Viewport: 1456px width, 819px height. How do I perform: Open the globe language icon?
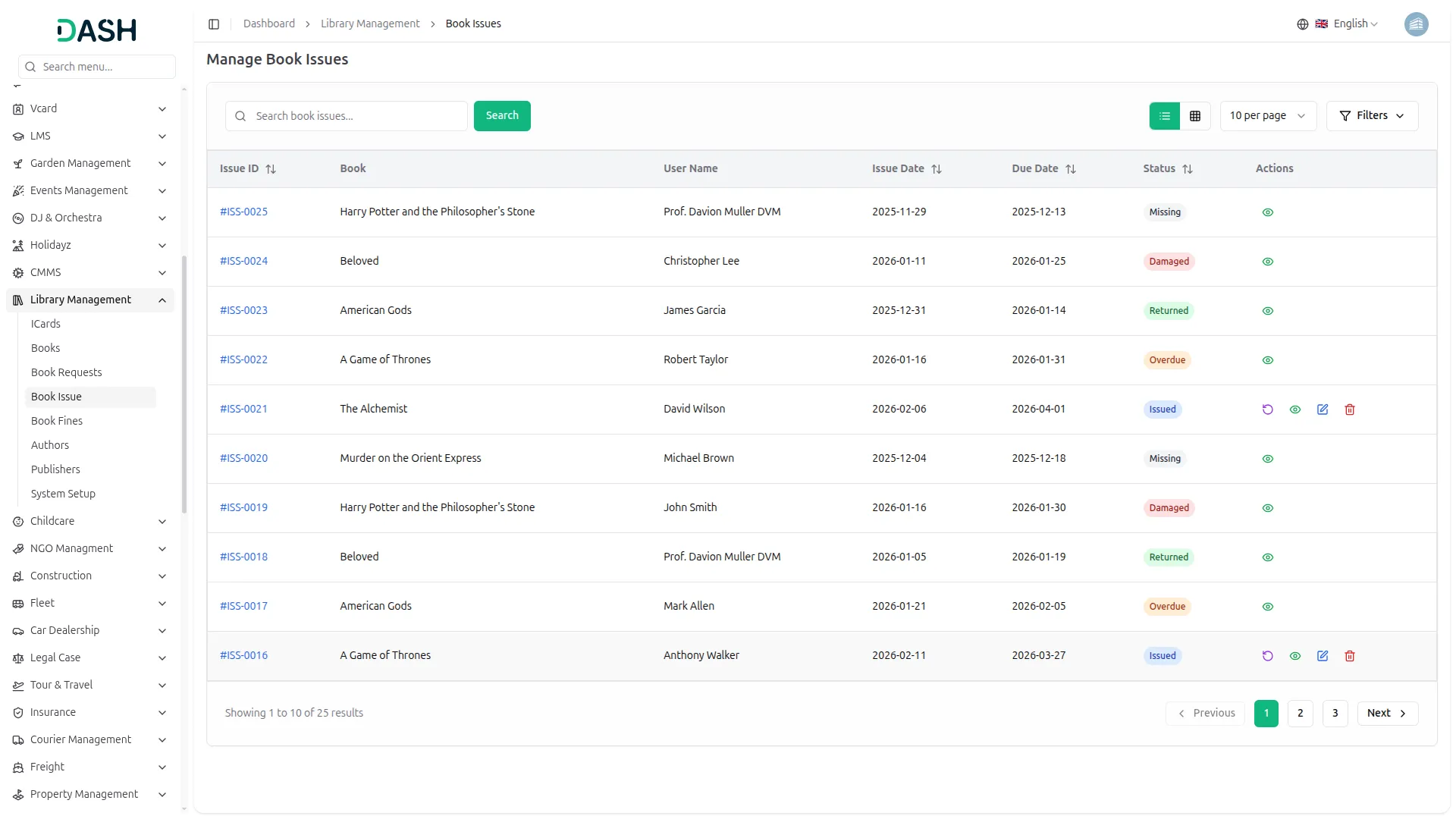[1302, 24]
